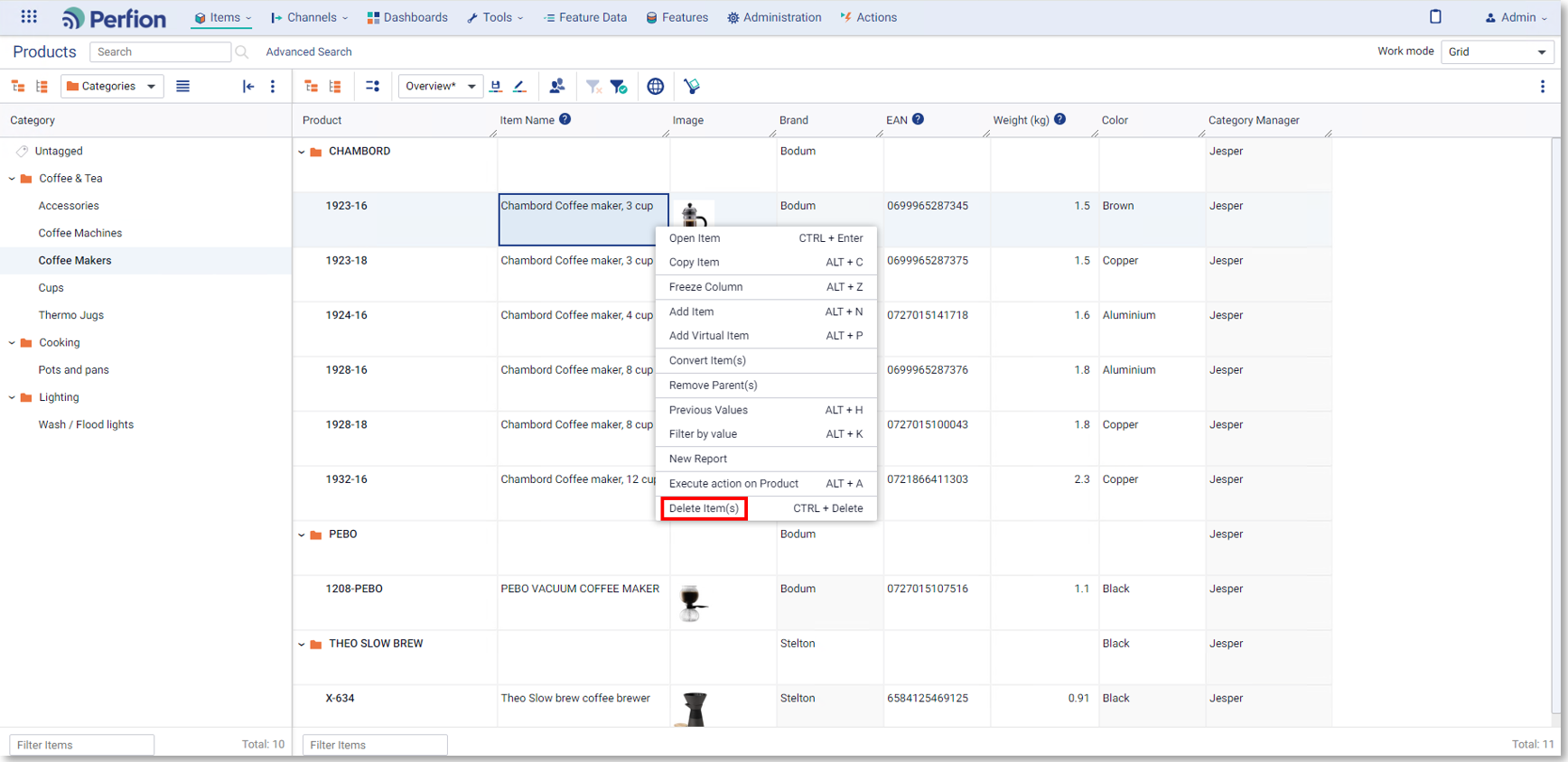This screenshot has height=762, width=1568.
Task: Open the Overview view dropdown
Action: coord(441,87)
